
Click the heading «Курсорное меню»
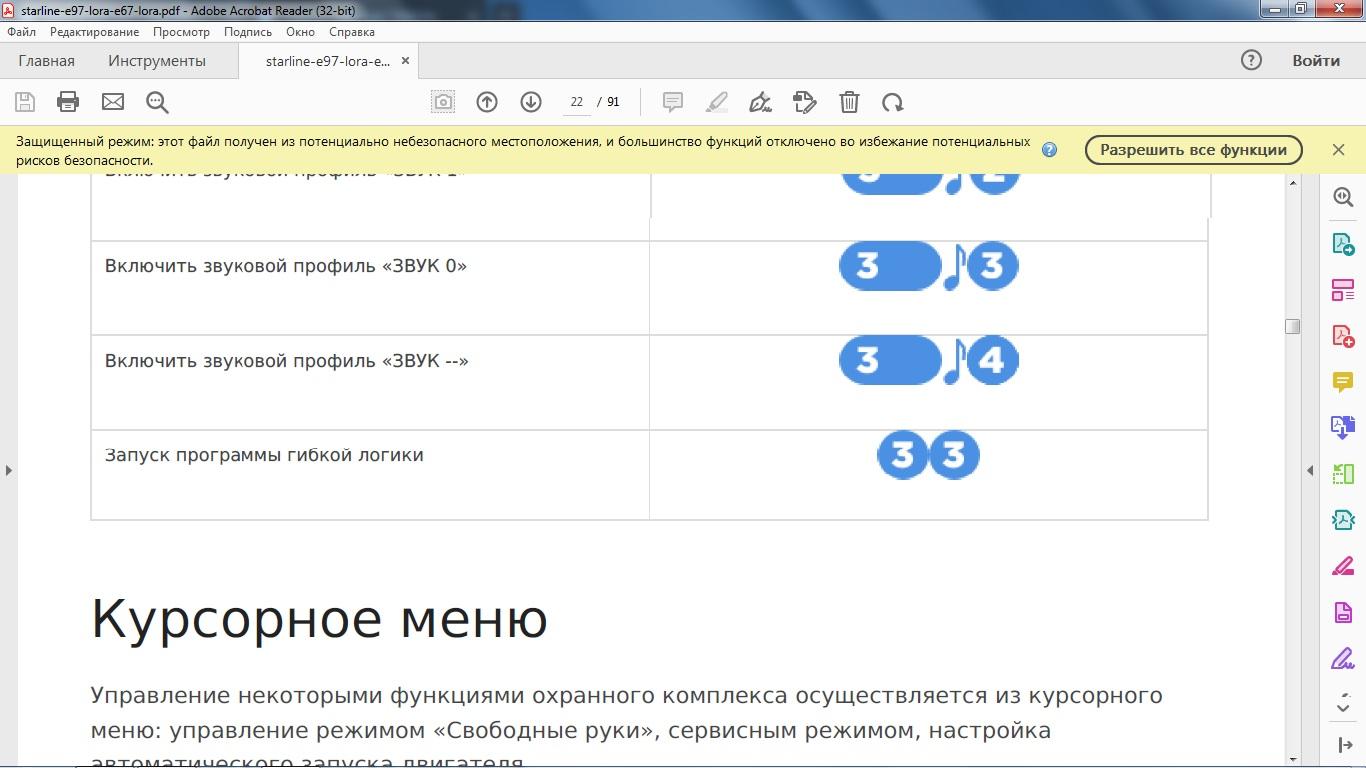(x=319, y=618)
